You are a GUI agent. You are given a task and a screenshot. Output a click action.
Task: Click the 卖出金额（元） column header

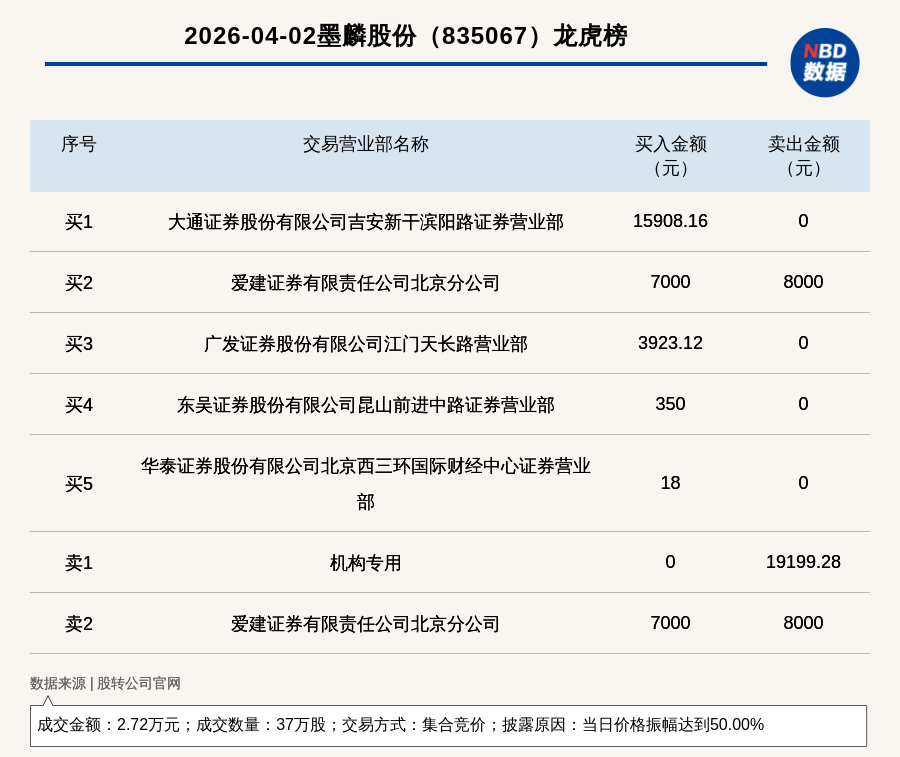[x=803, y=156]
